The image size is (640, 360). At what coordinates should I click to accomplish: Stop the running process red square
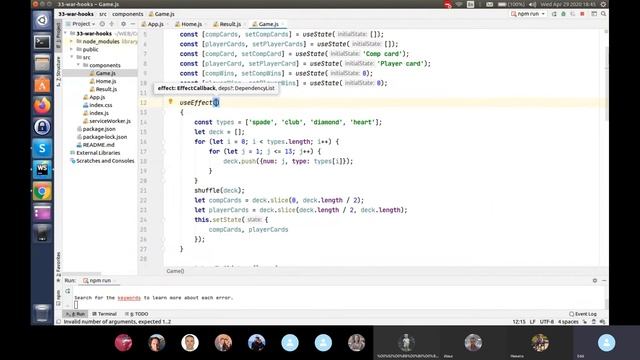582,14
